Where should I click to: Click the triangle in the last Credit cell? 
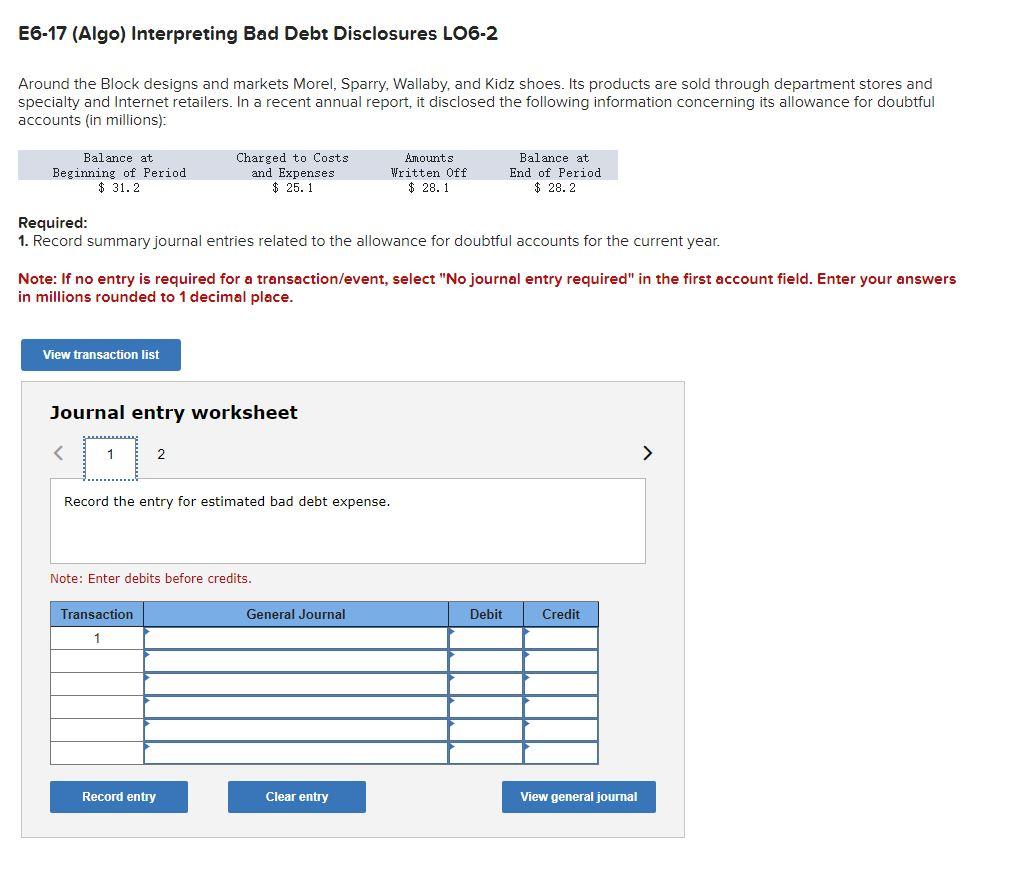(525, 747)
